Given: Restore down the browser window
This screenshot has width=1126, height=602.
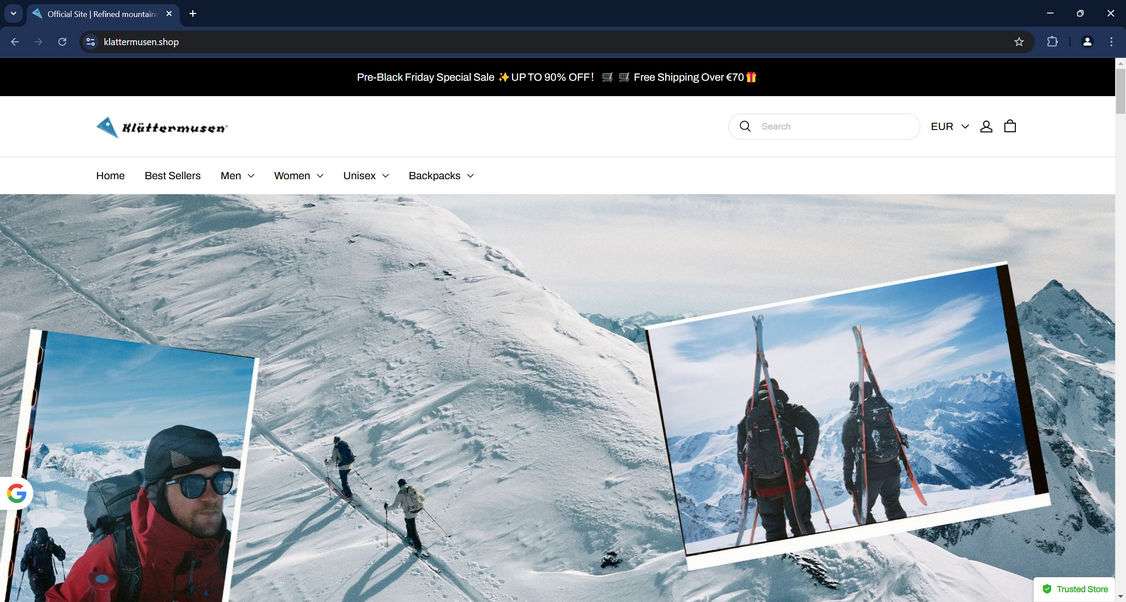Looking at the screenshot, I should (x=1080, y=13).
